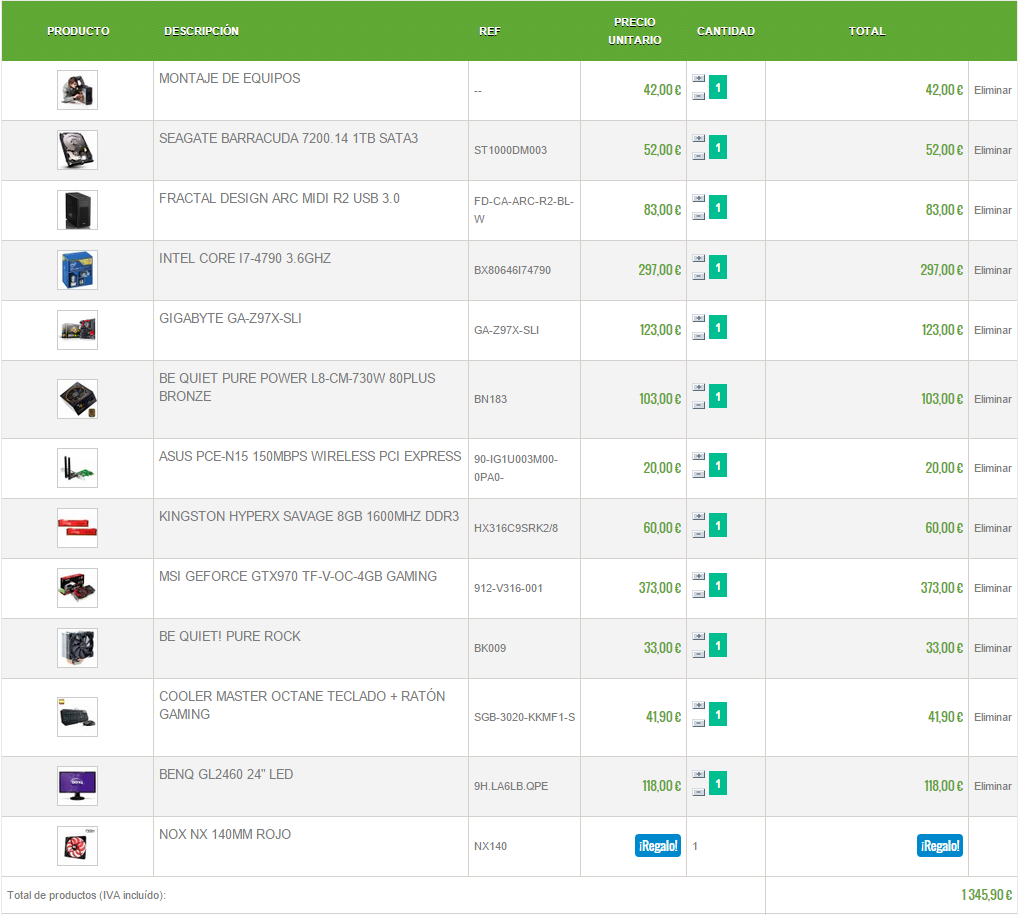Decrease quantity of Be Quiet Pure Power PSU

point(699,405)
